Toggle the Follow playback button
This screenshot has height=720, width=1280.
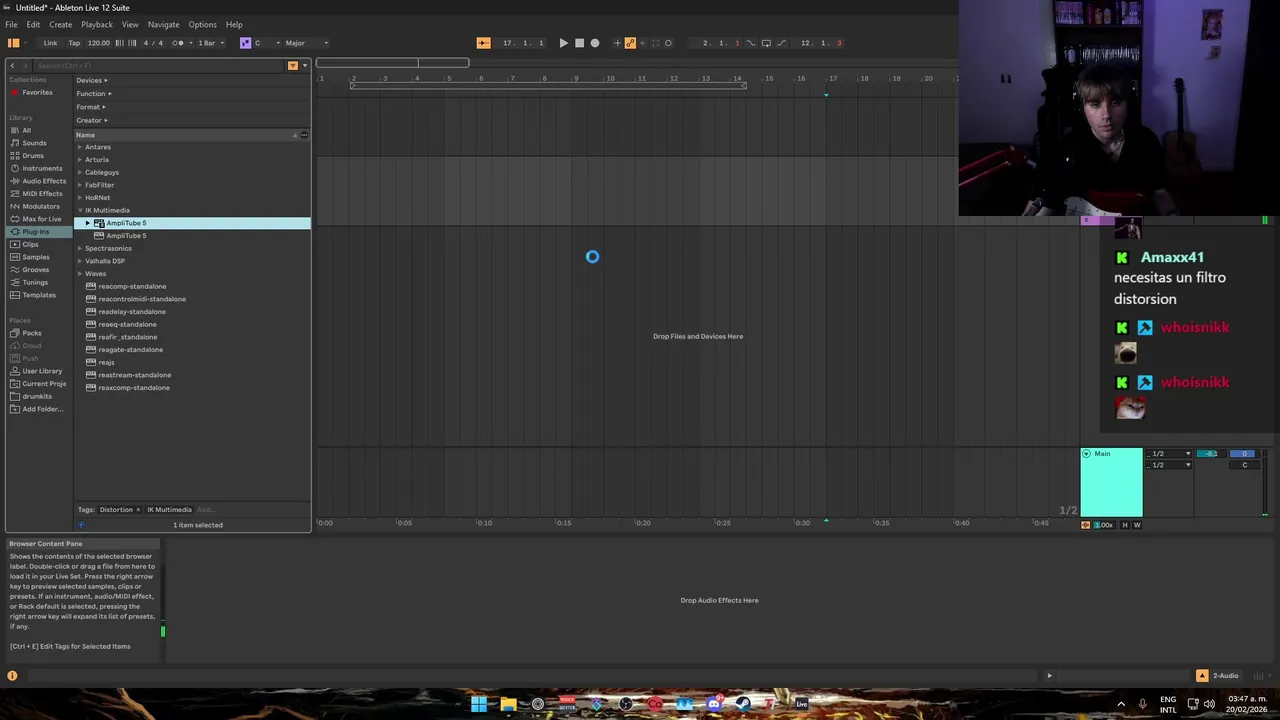tap(483, 43)
